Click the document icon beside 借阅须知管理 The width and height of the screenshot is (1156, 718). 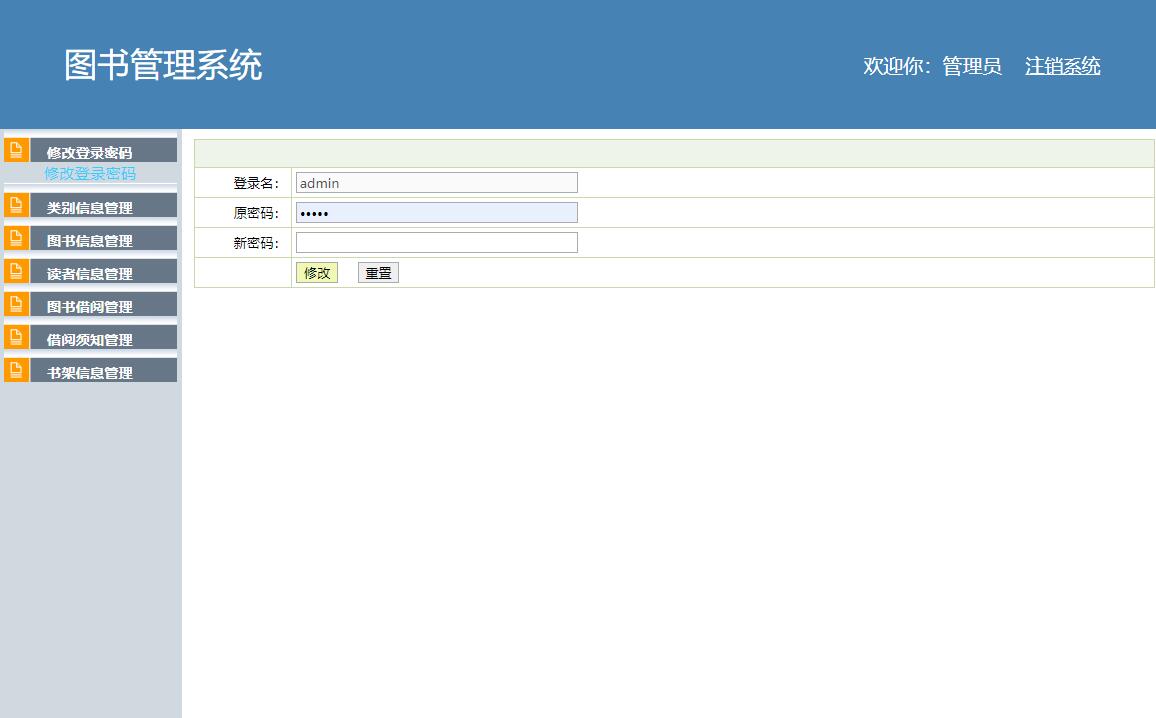pos(15,337)
